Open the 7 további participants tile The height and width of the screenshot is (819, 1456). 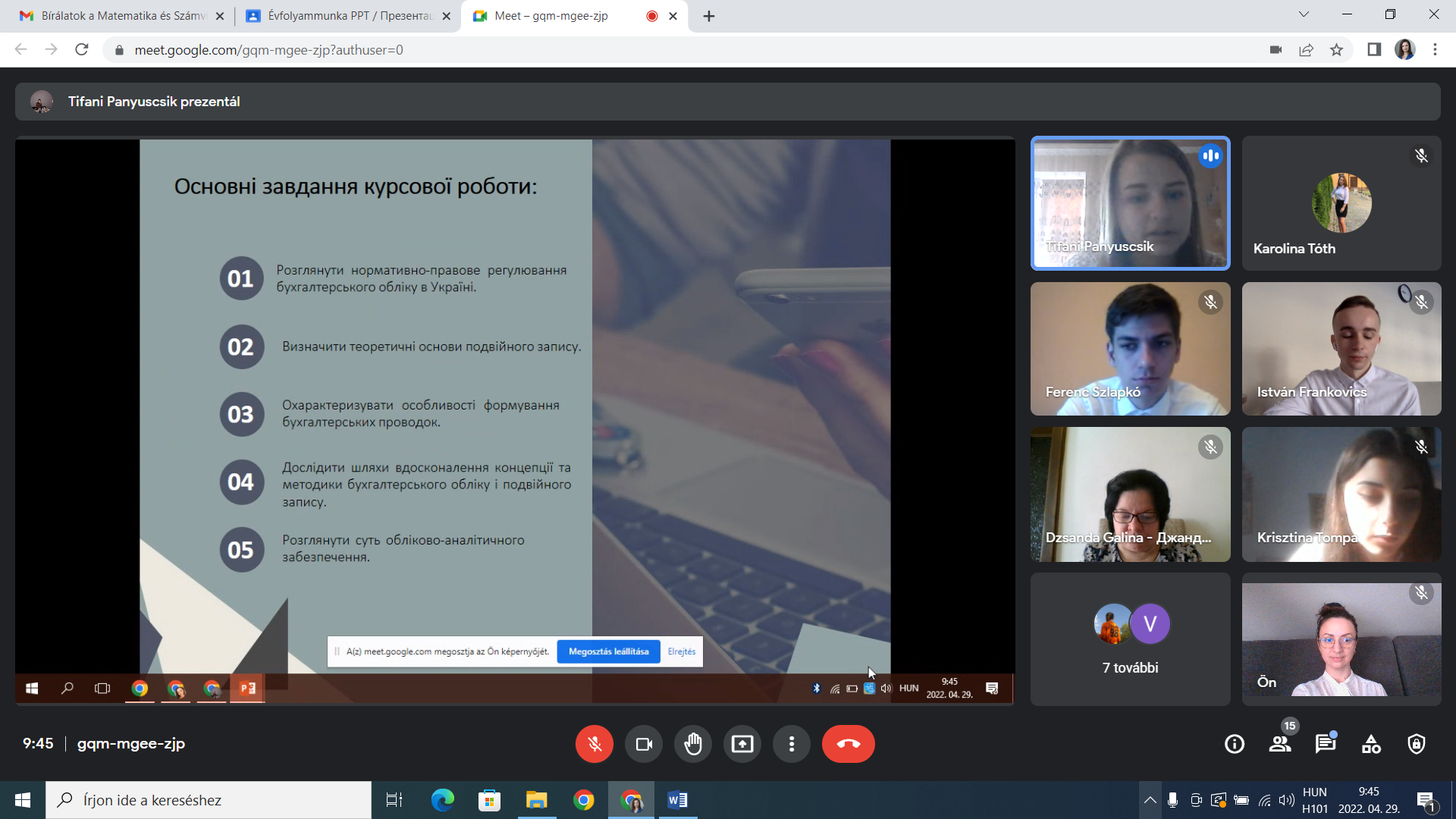[1130, 639]
